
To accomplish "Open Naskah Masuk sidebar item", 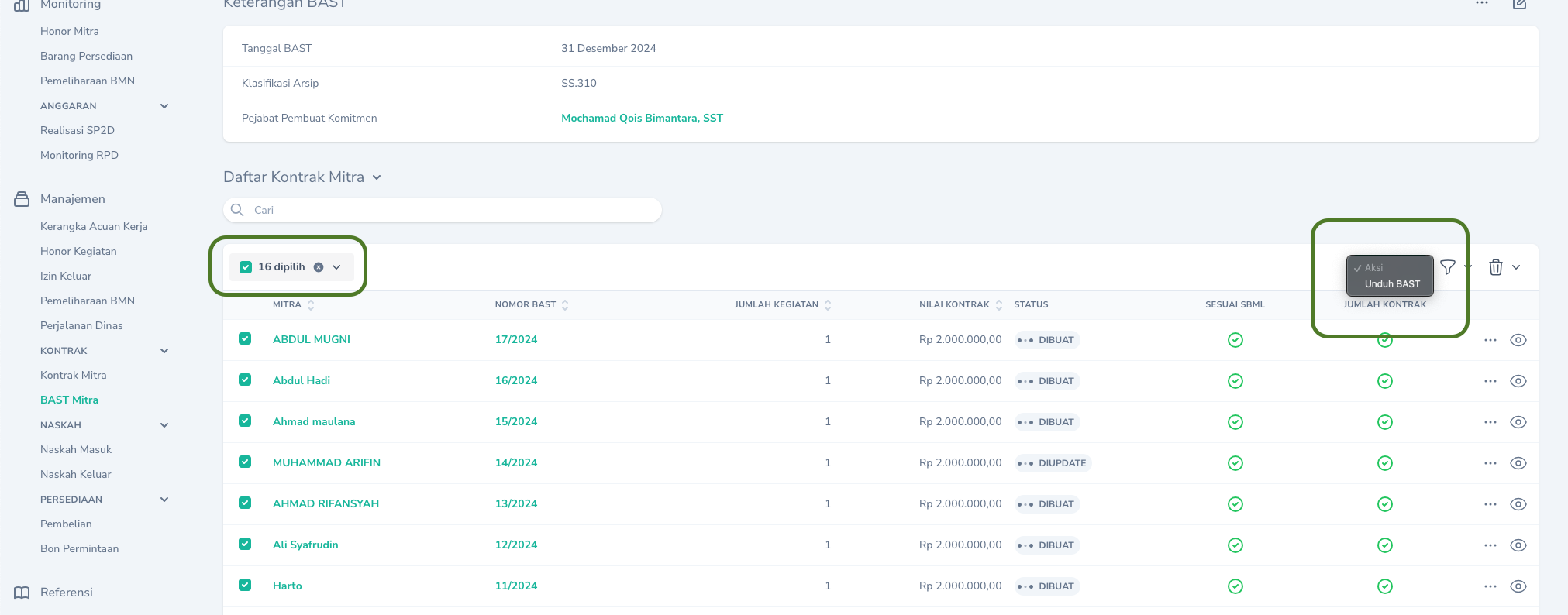I will coord(76,450).
